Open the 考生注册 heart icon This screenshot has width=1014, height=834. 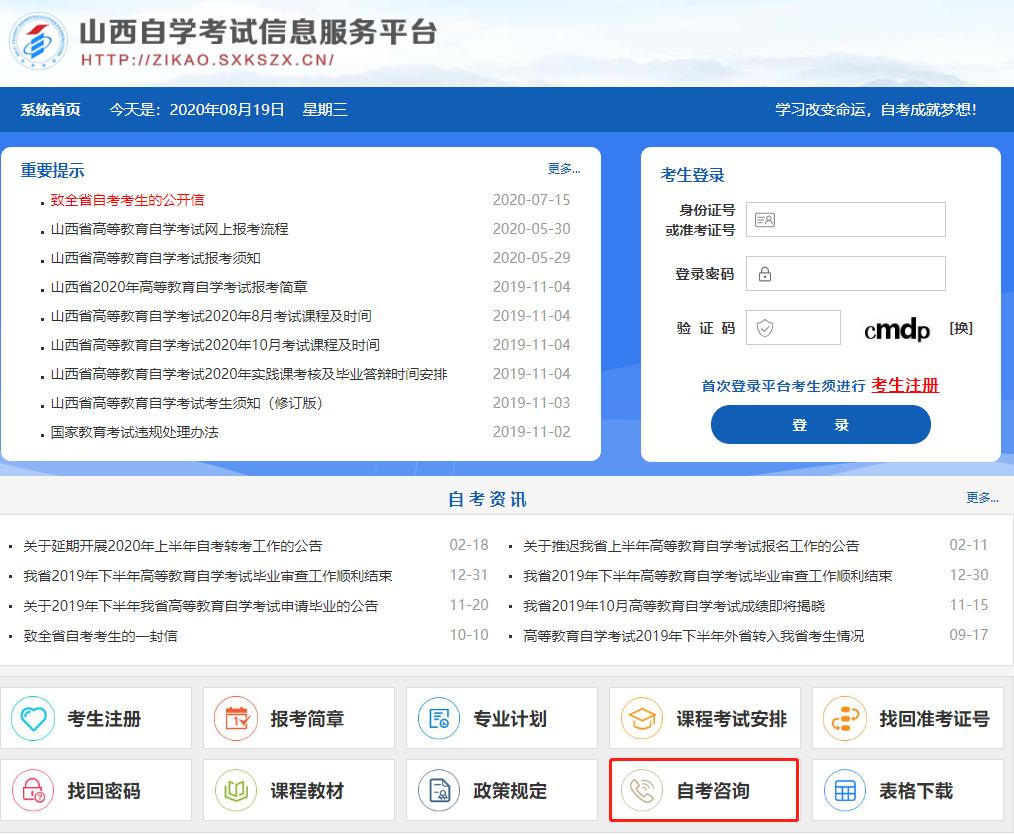click(x=33, y=717)
